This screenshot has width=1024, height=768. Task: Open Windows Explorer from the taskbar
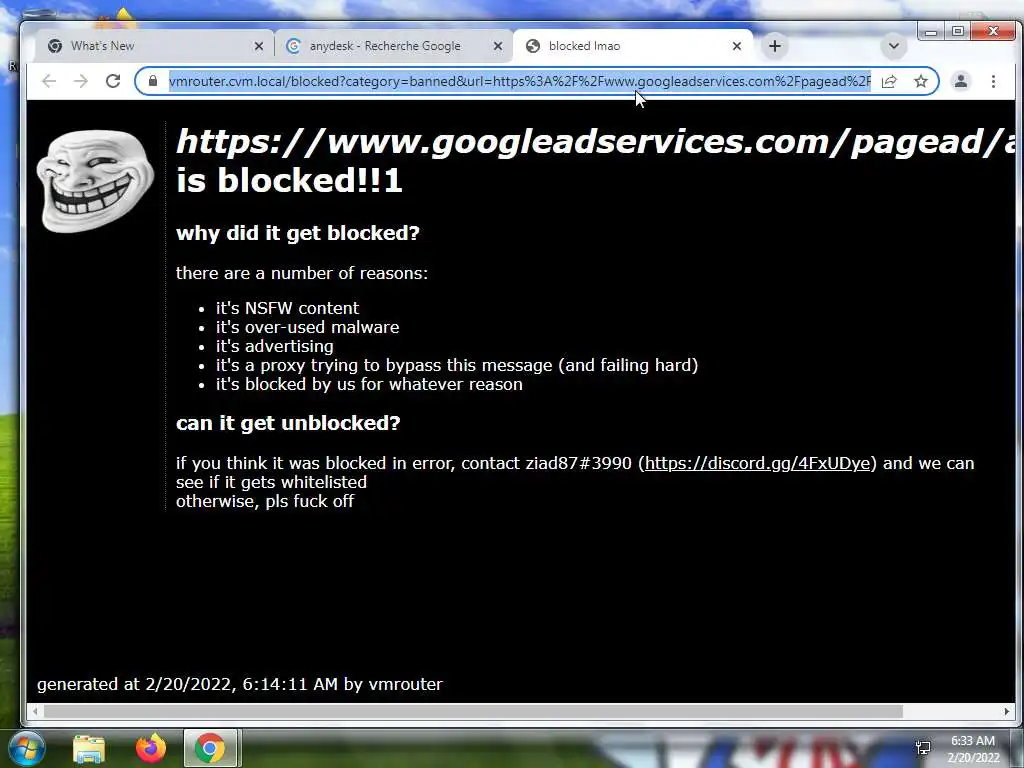coord(89,749)
